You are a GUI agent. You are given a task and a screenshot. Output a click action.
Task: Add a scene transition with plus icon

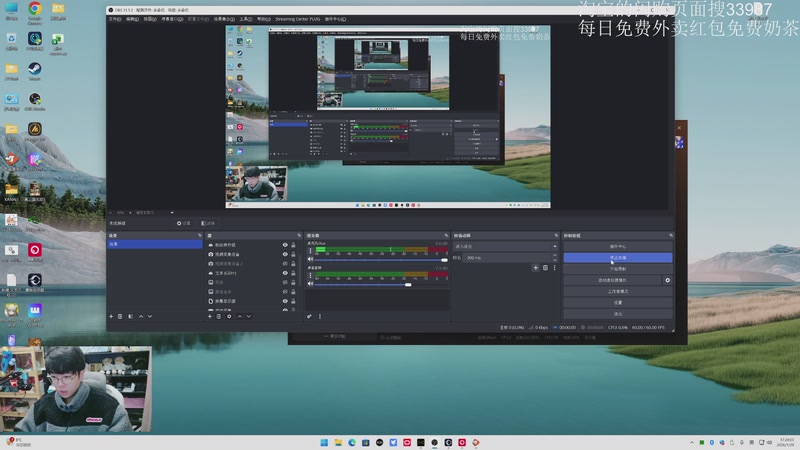pos(535,268)
